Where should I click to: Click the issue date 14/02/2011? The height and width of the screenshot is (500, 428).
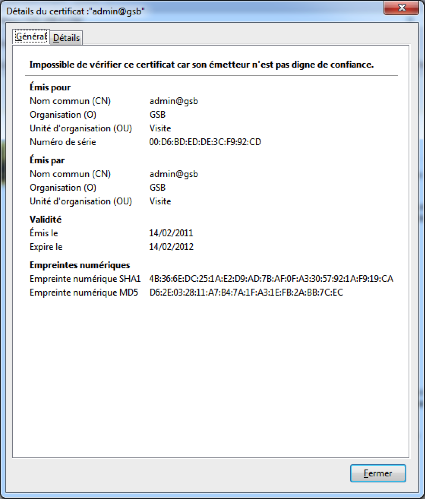tap(171, 233)
